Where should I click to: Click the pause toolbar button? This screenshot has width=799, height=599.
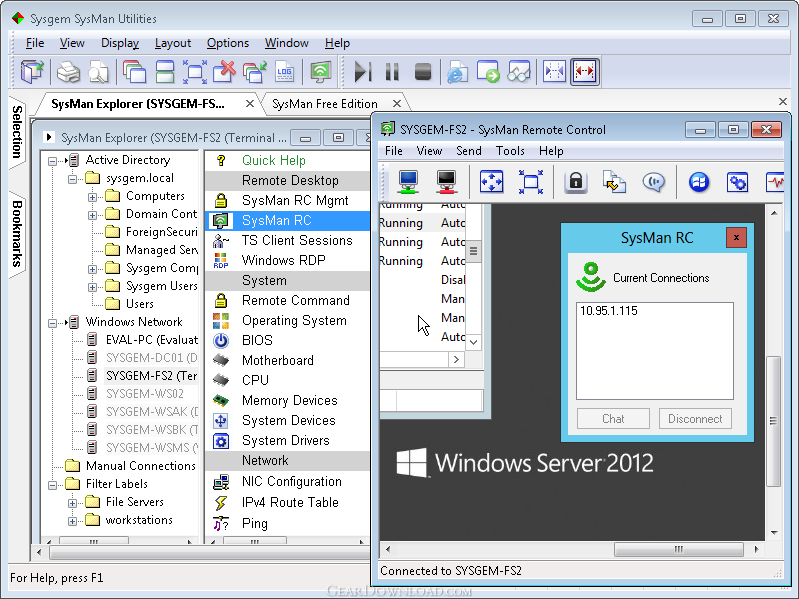pos(392,72)
